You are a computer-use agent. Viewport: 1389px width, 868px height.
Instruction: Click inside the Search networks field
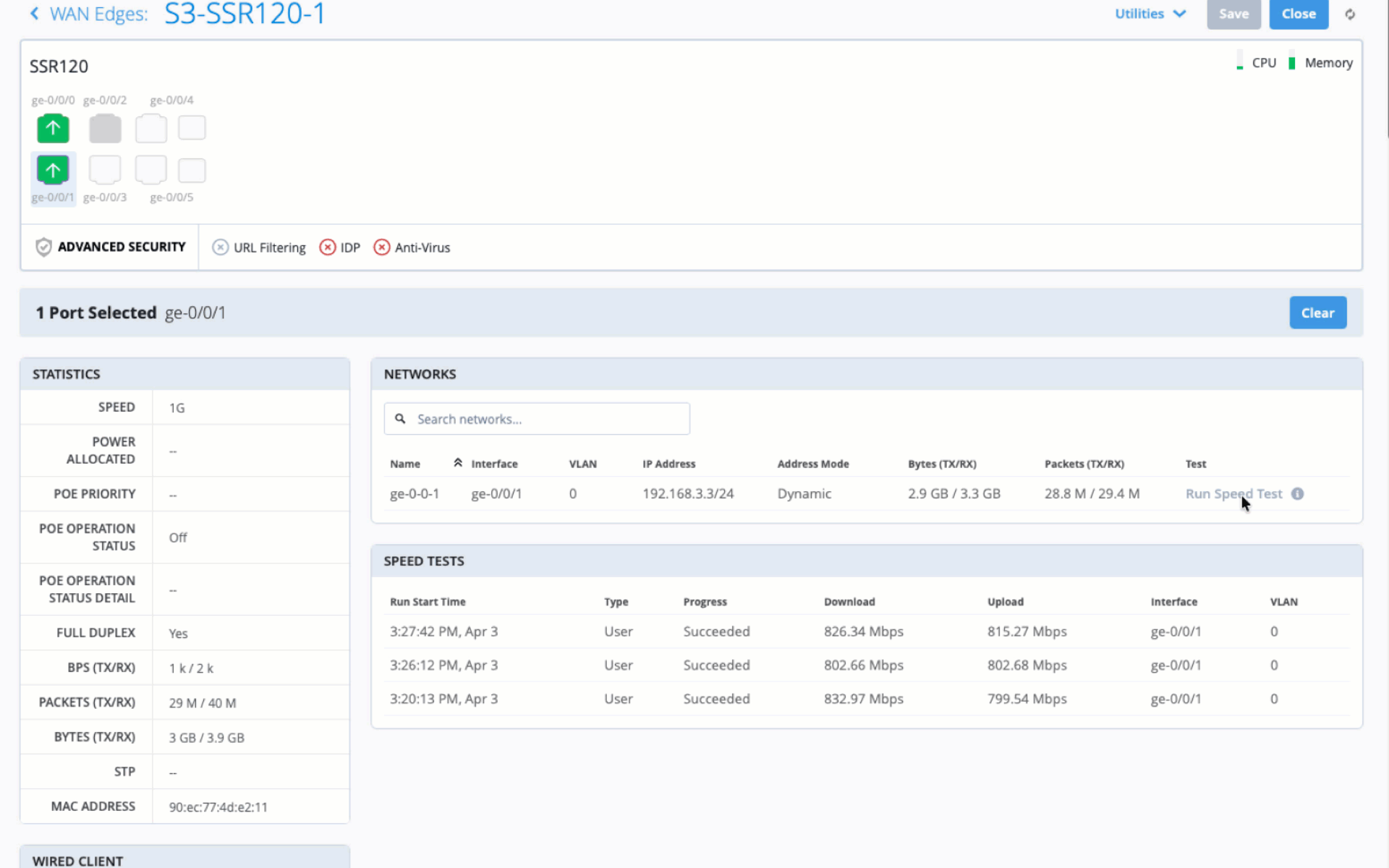(x=537, y=418)
